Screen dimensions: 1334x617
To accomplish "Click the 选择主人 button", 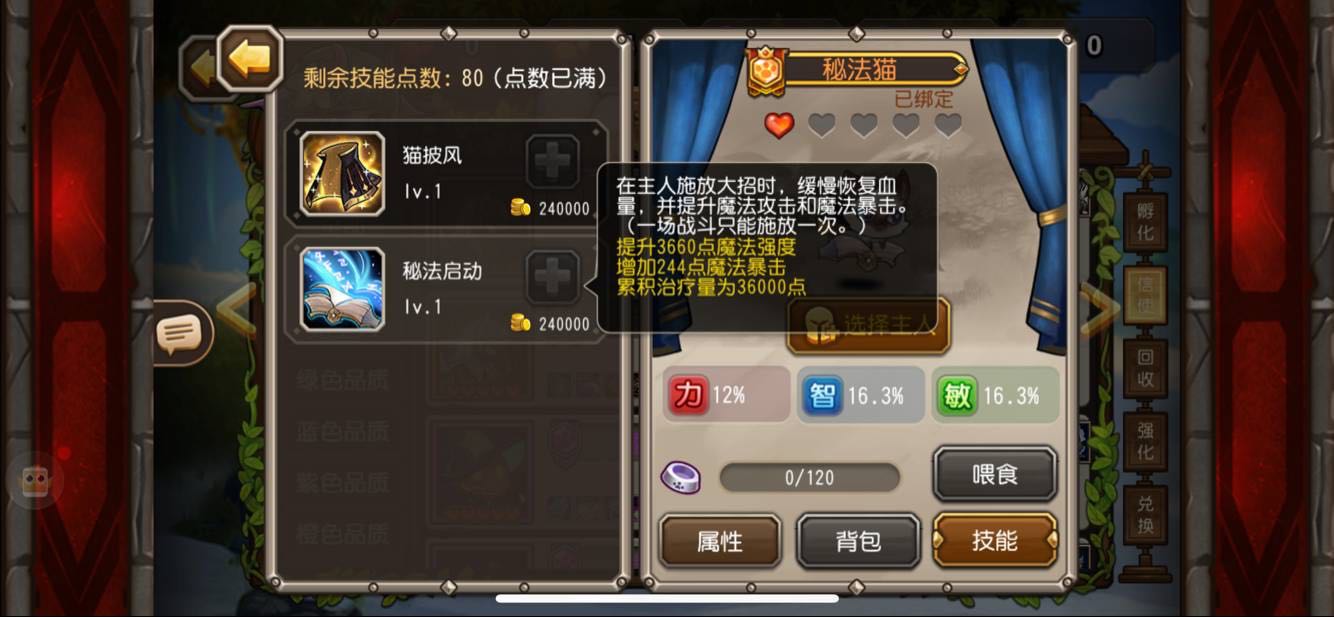I will pos(868,325).
